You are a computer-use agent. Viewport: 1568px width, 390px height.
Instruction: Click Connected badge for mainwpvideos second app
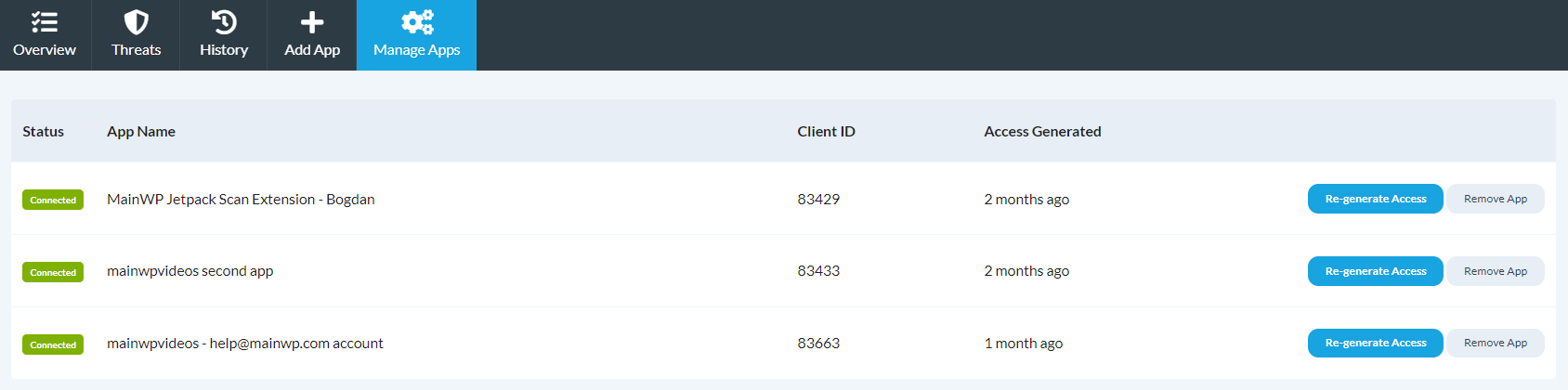(x=53, y=272)
